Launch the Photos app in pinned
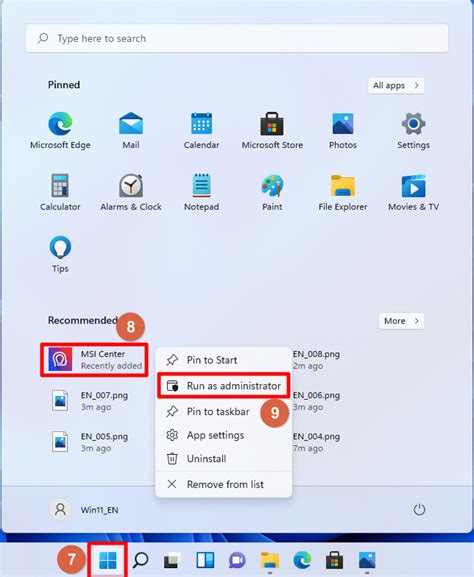Viewport: 474px width, 577px height. (343, 131)
